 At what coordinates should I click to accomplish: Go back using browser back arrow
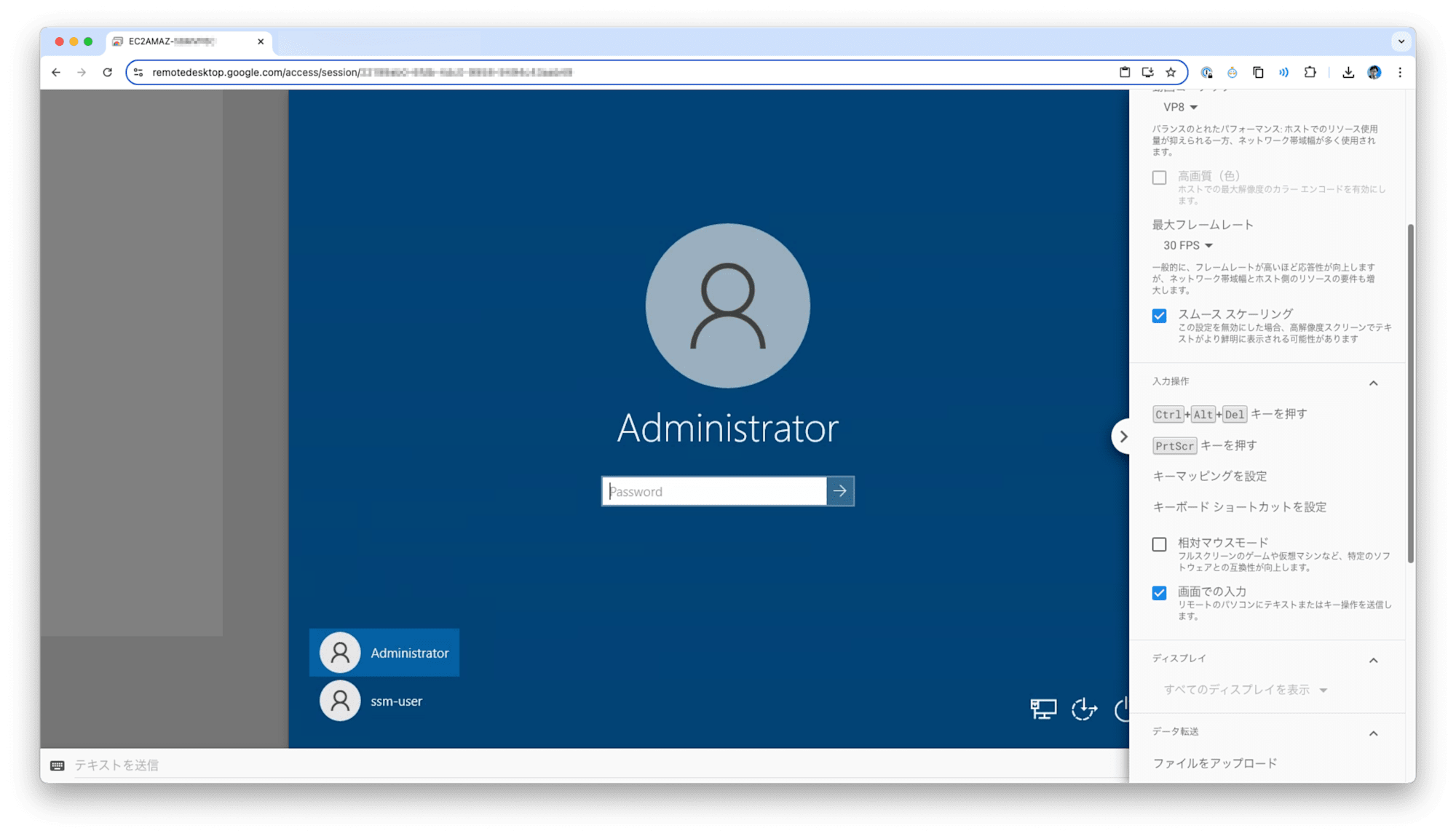[x=56, y=72]
